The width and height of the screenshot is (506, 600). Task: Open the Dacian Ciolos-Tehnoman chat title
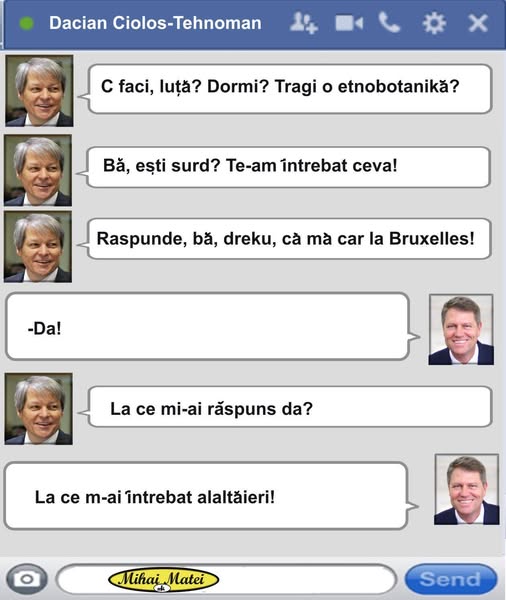155,23
